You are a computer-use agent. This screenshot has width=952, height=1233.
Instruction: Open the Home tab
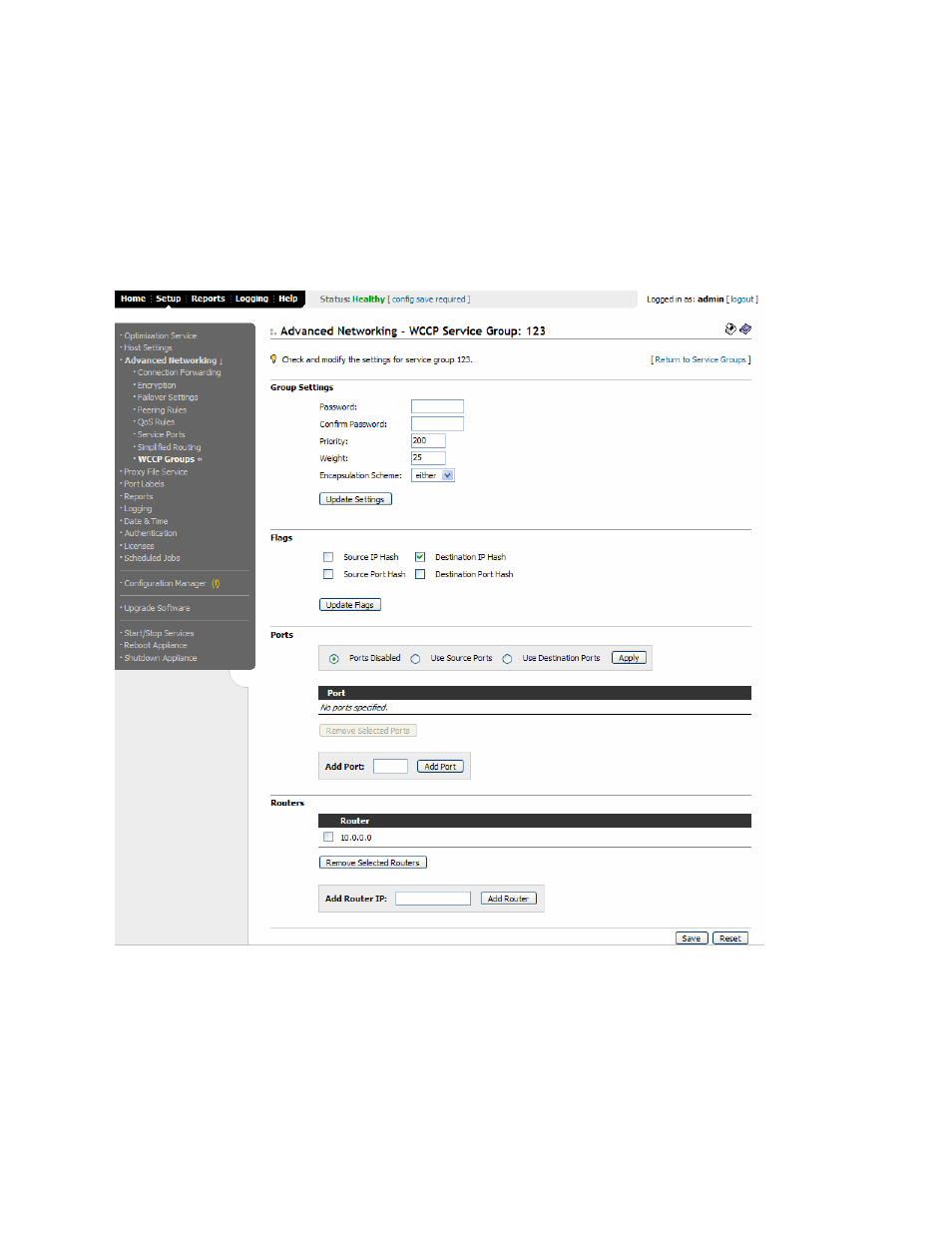(x=133, y=299)
